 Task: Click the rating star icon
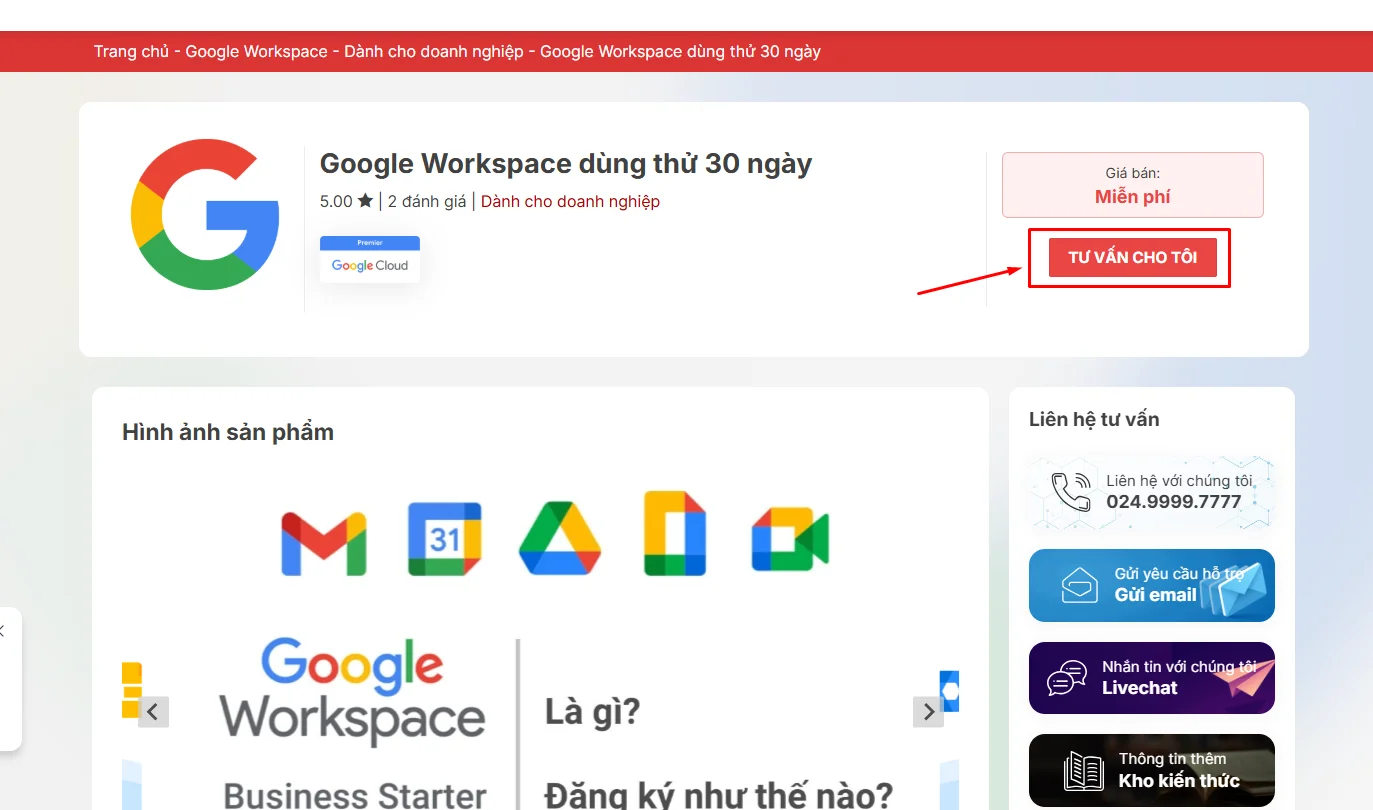pos(365,201)
